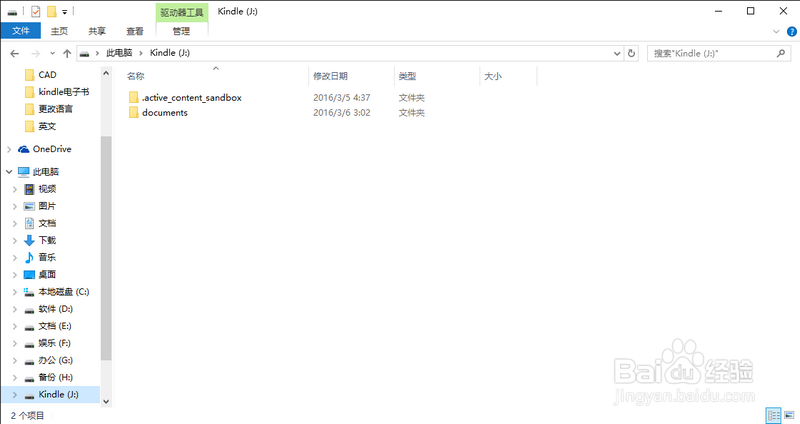Open the quick access toolbar customize dropdown
Screen dimensions: 800x424
65,12
